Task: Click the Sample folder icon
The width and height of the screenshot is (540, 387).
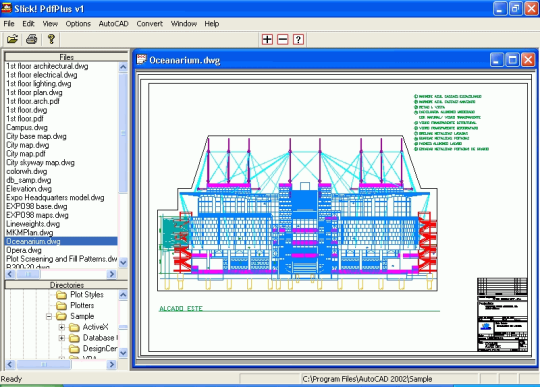Action: click(61, 316)
